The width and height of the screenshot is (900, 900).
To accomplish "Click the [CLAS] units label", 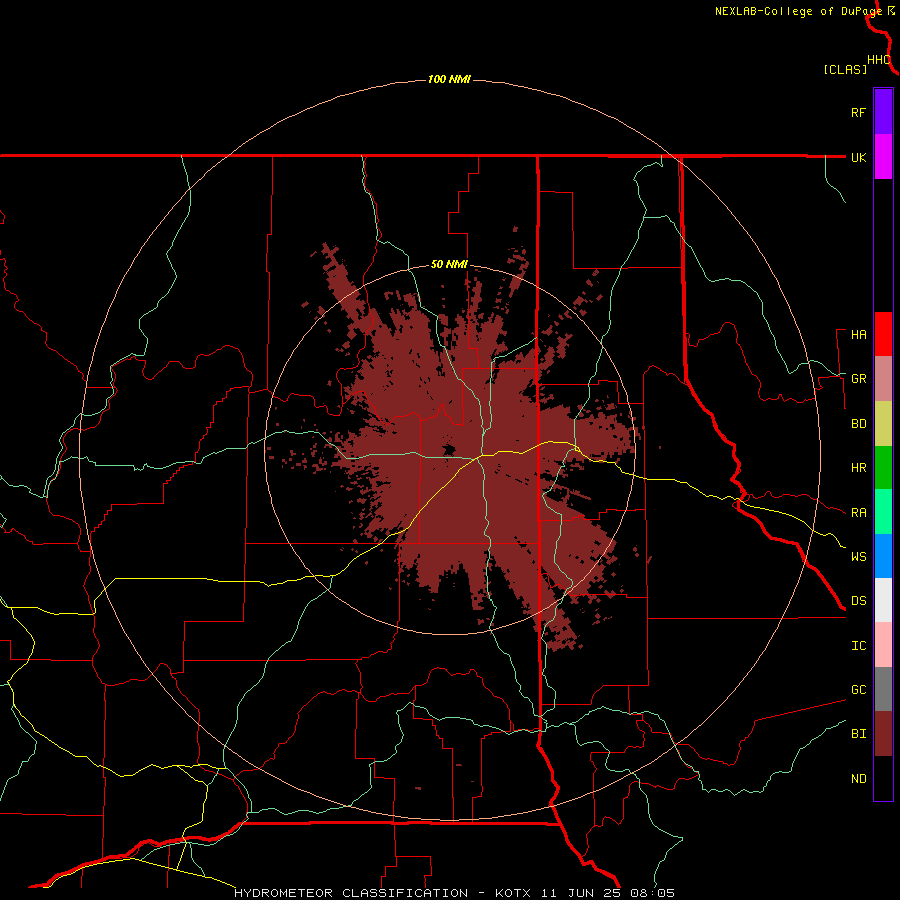I will click(x=845, y=69).
